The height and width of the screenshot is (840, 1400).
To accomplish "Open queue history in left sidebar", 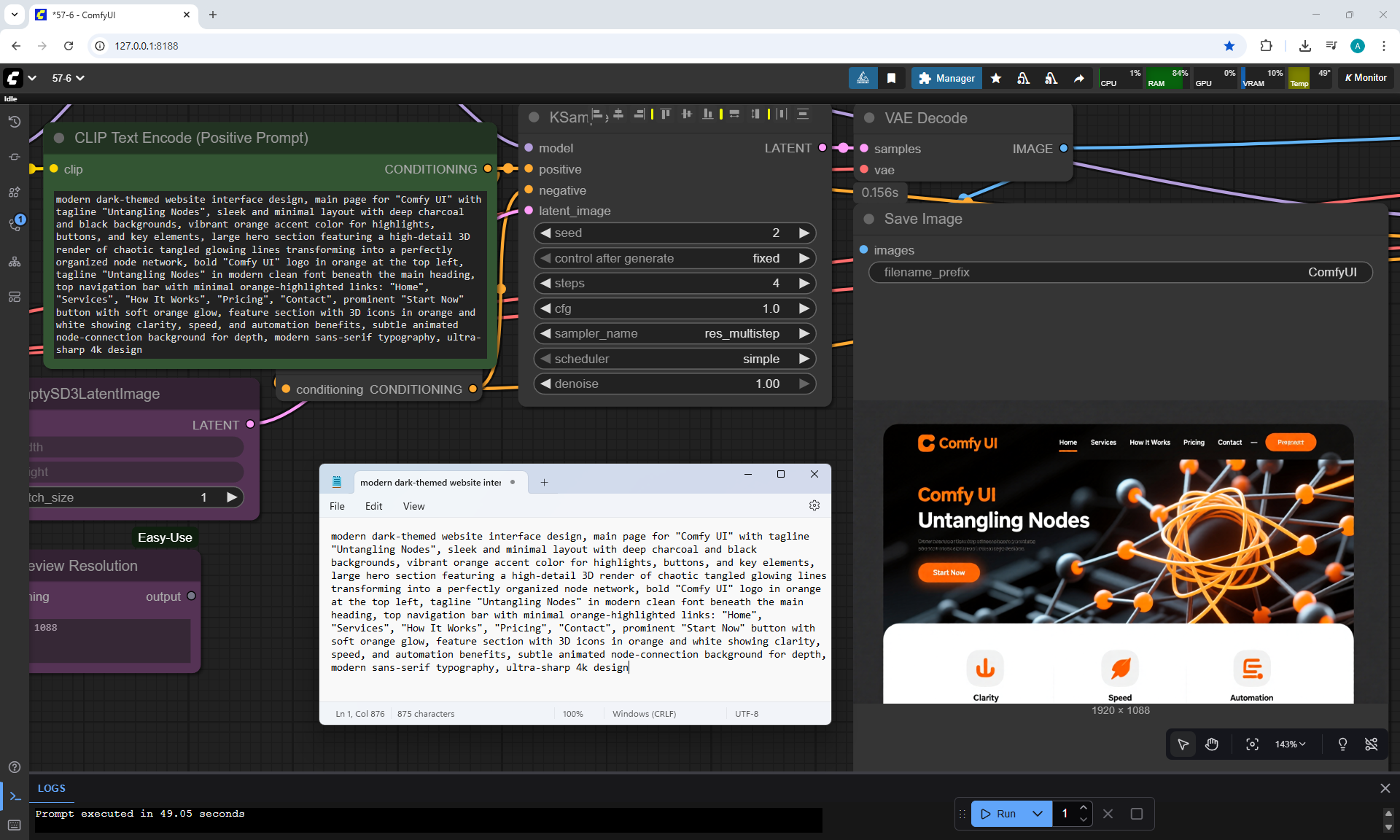I will (14, 122).
